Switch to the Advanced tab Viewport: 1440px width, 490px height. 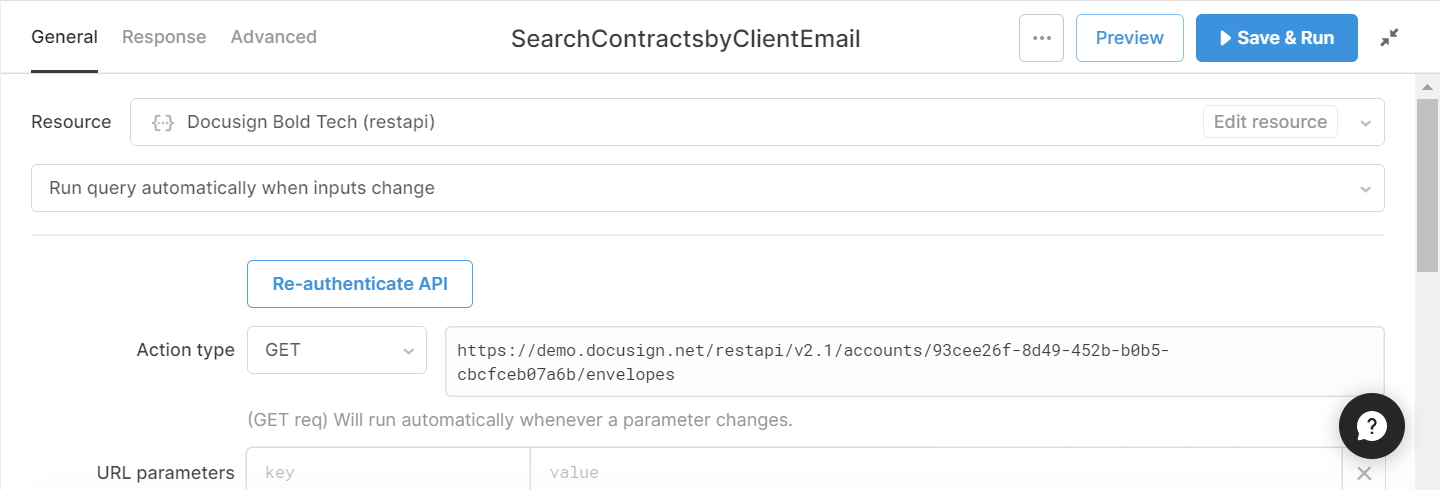[x=274, y=37]
